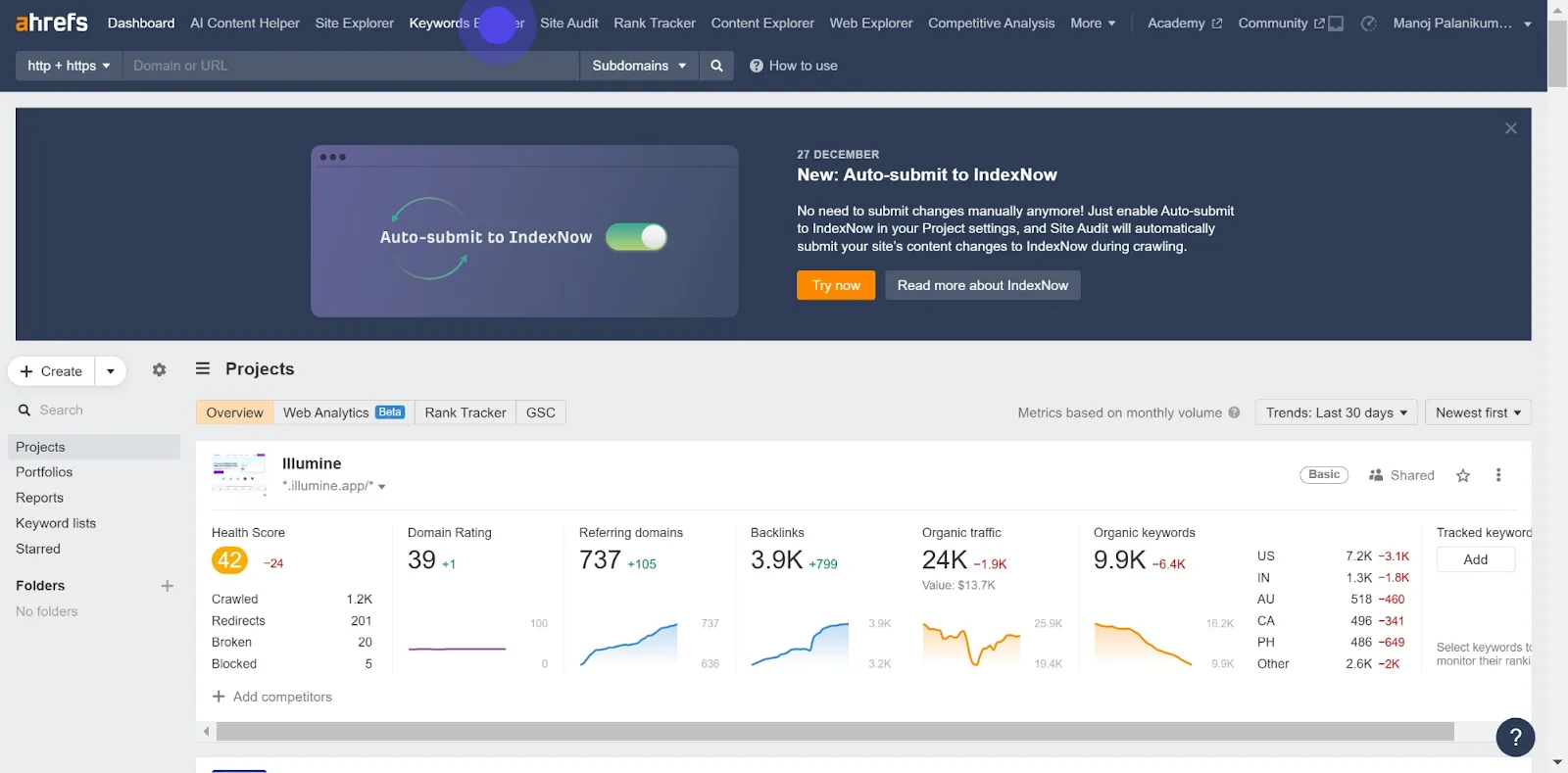Open Site Explorer
This screenshot has width=1568, height=773.
pyautogui.click(x=355, y=24)
